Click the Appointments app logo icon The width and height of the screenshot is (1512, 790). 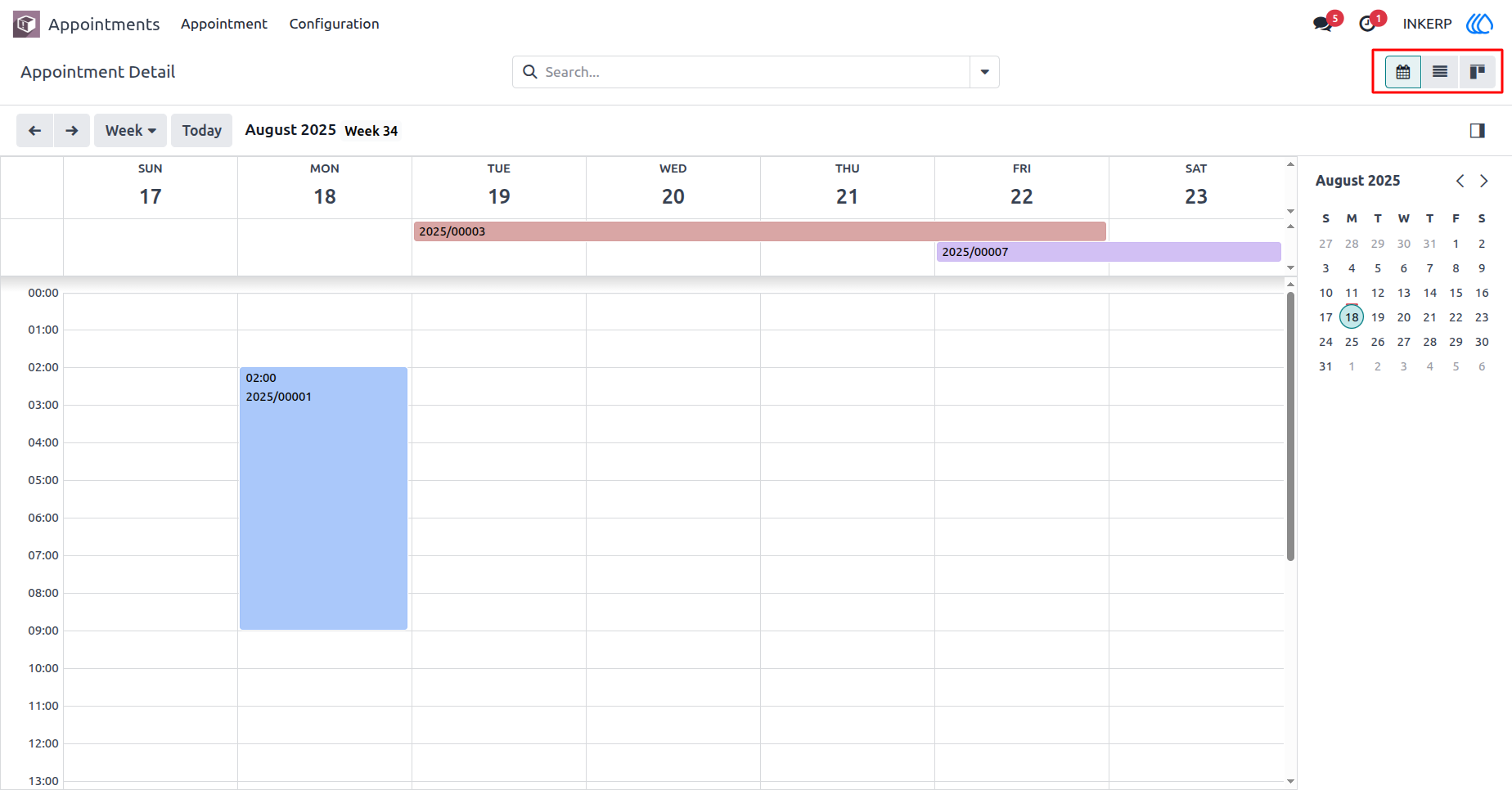pos(26,24)
